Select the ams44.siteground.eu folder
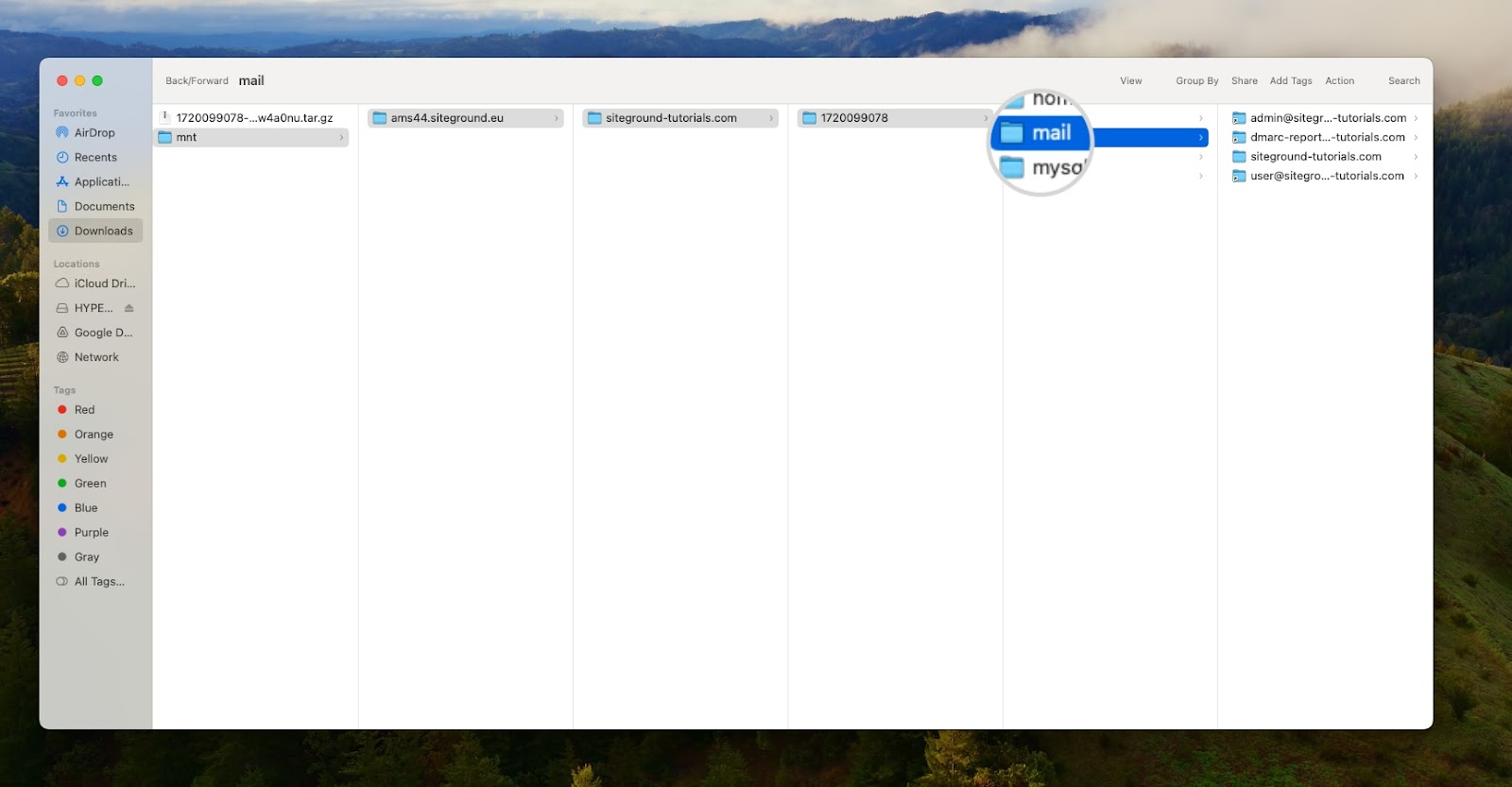The height and width of the screenshot is (787, 1512). pyautogui.click(x=466, y=118)
